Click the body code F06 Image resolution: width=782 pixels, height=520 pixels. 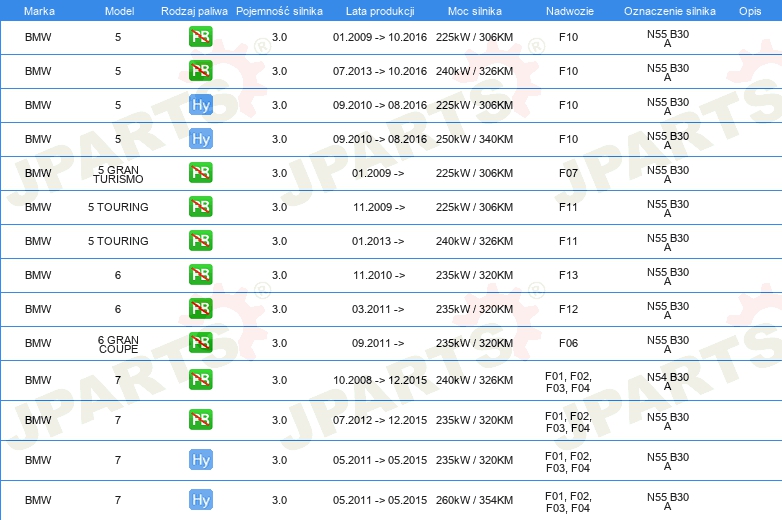coord(568,343)
